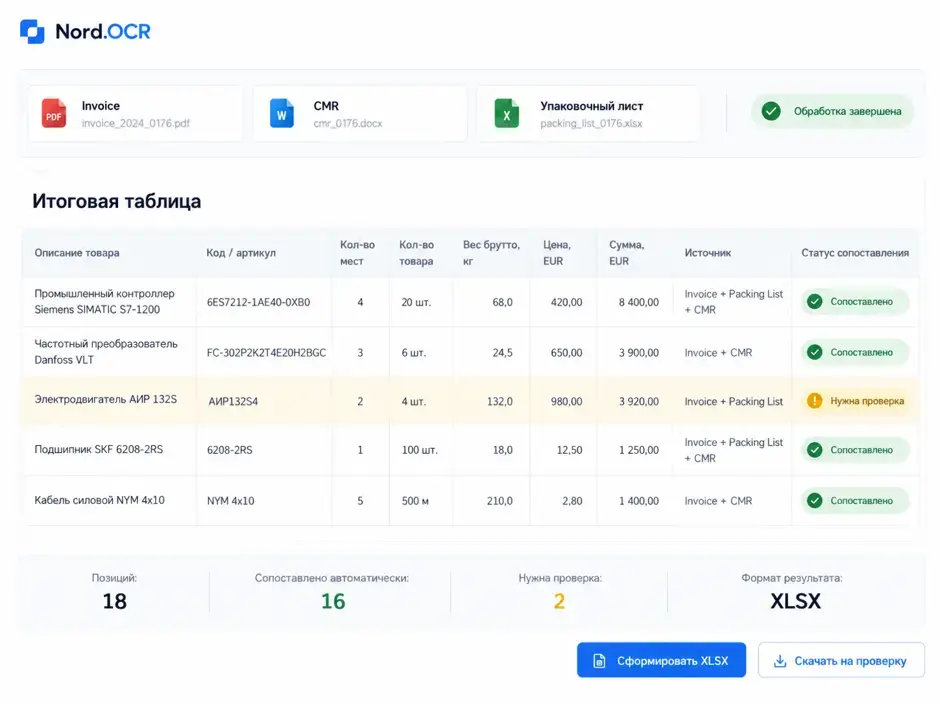Click the Нужна проверка status label
This screenshot has height=704, width=940.
pyautogui.click(x=867, y=401)
